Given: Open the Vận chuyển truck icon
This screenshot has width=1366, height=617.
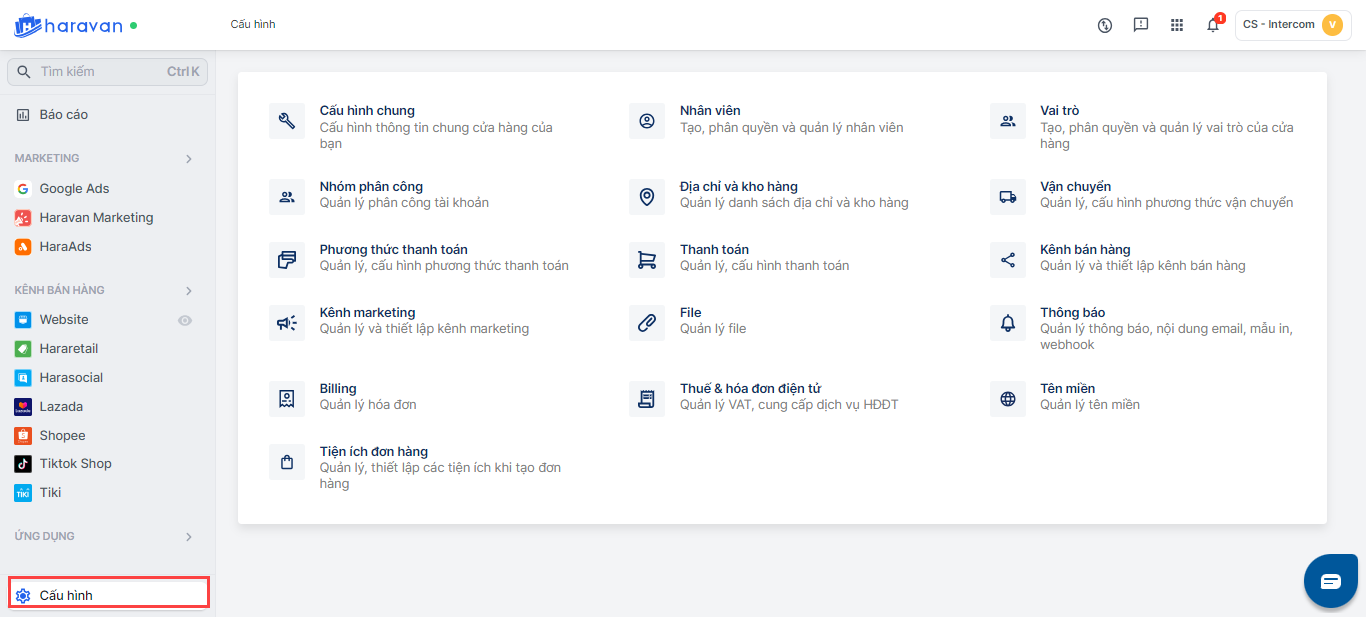Looking at the screenshot, I should (x=1007, y=197).
